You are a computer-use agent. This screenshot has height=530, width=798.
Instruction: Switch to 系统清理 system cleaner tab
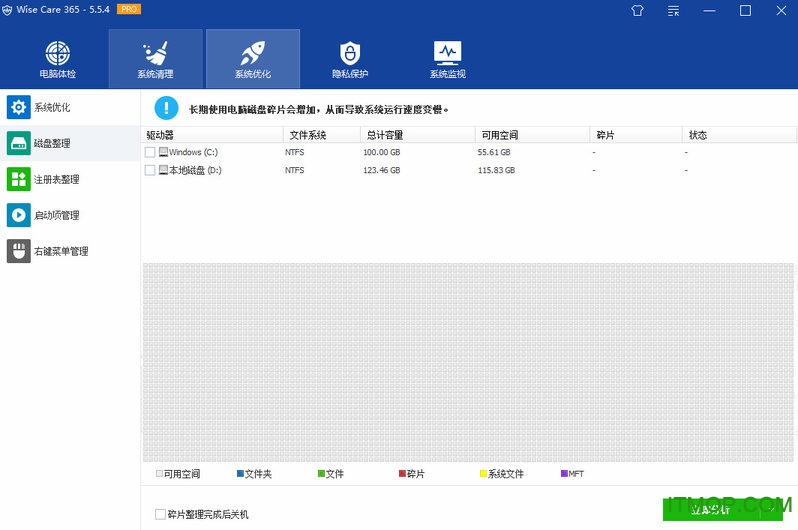coord(155,59)
